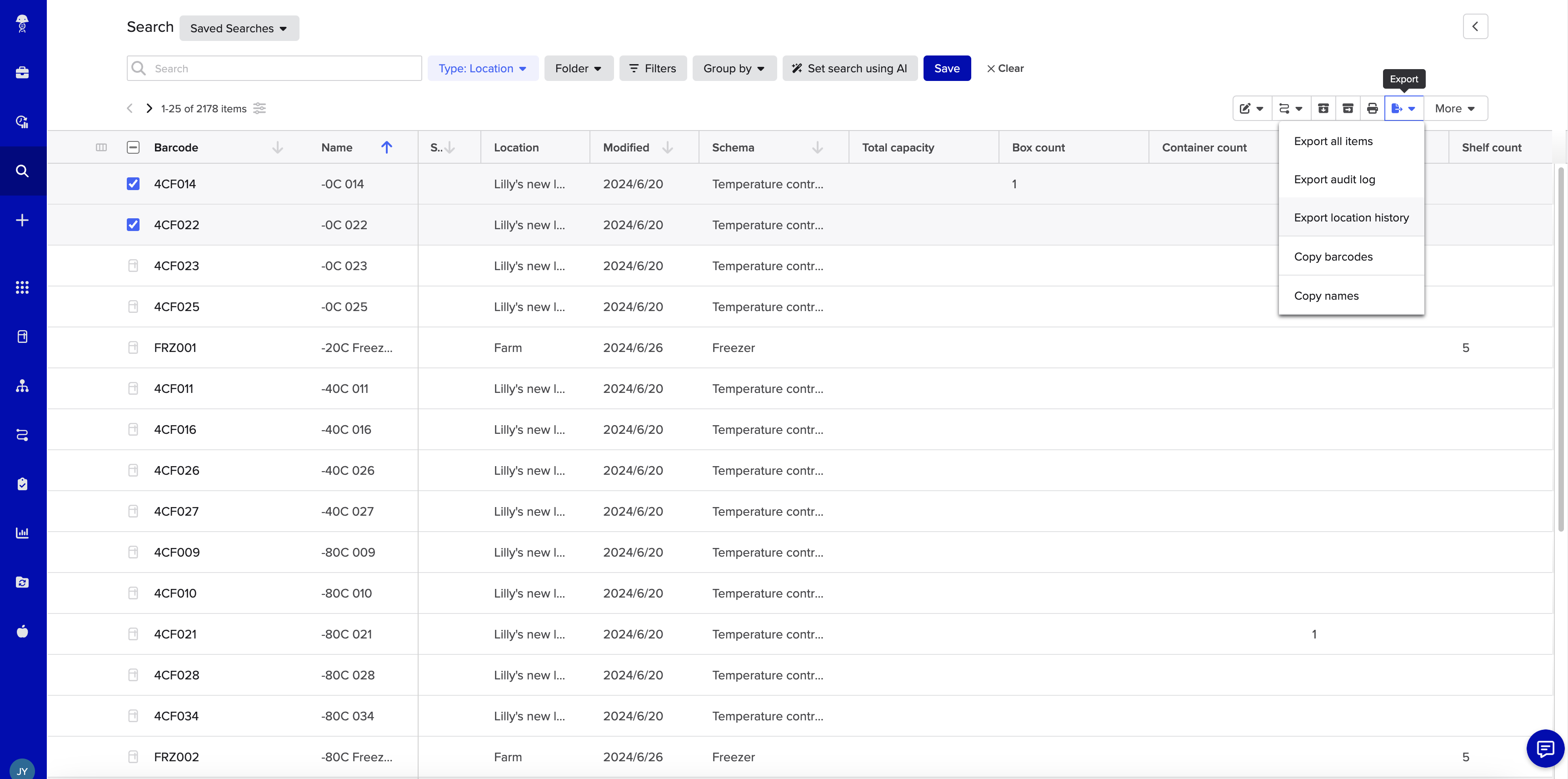Image resolution: width=1568 pixels, height=779 pixels.
Task: Open column chooser icon in table header
Action: coord(102,147)
